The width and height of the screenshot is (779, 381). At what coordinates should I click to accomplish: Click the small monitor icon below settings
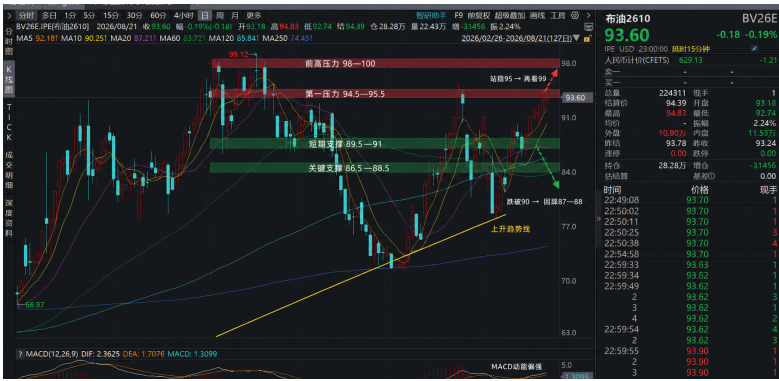click(588, 27)
